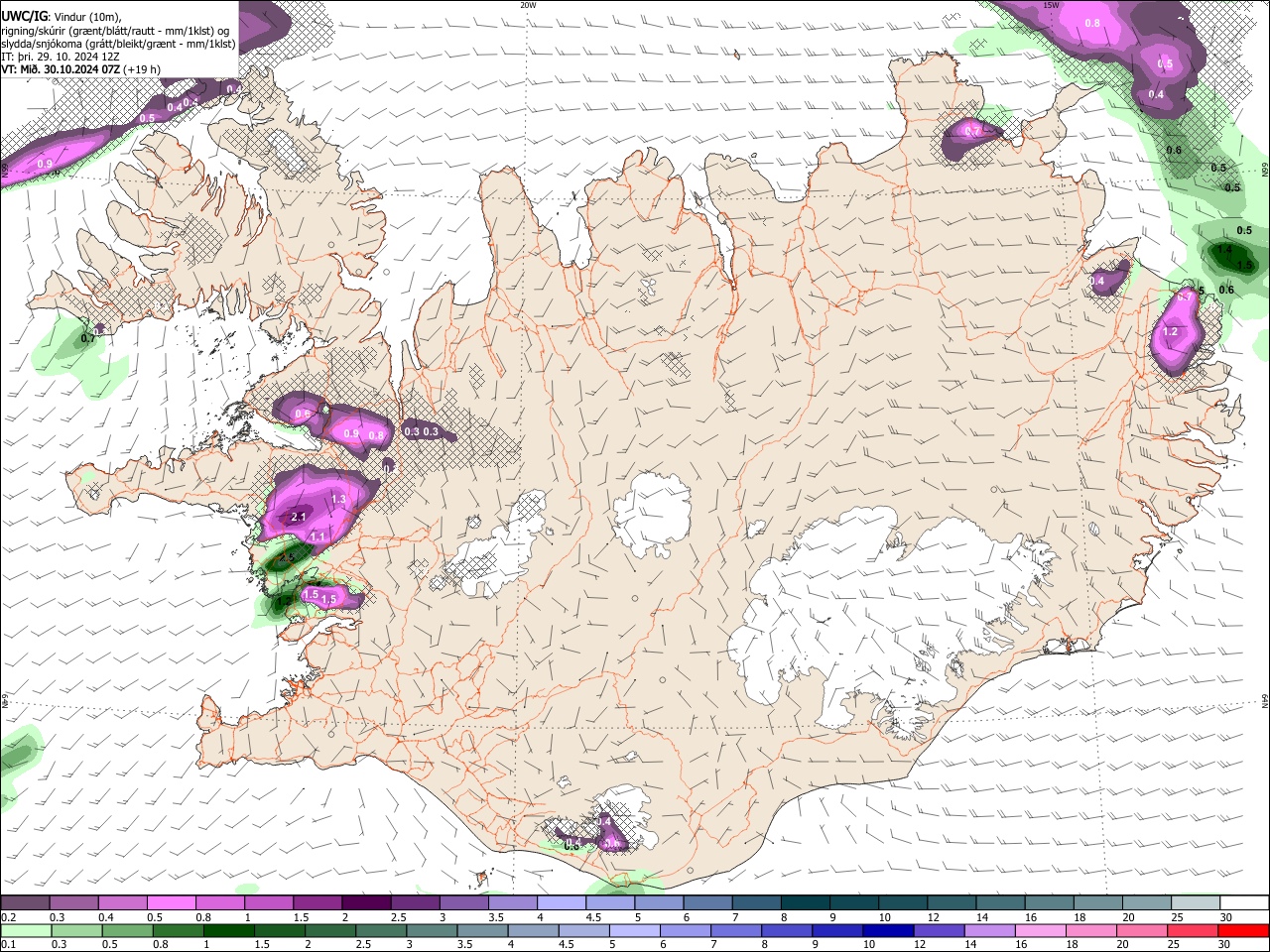Click the '20W' longitude label at the top
This screenshot has width=1270, height=952.
tap(528, 5)
